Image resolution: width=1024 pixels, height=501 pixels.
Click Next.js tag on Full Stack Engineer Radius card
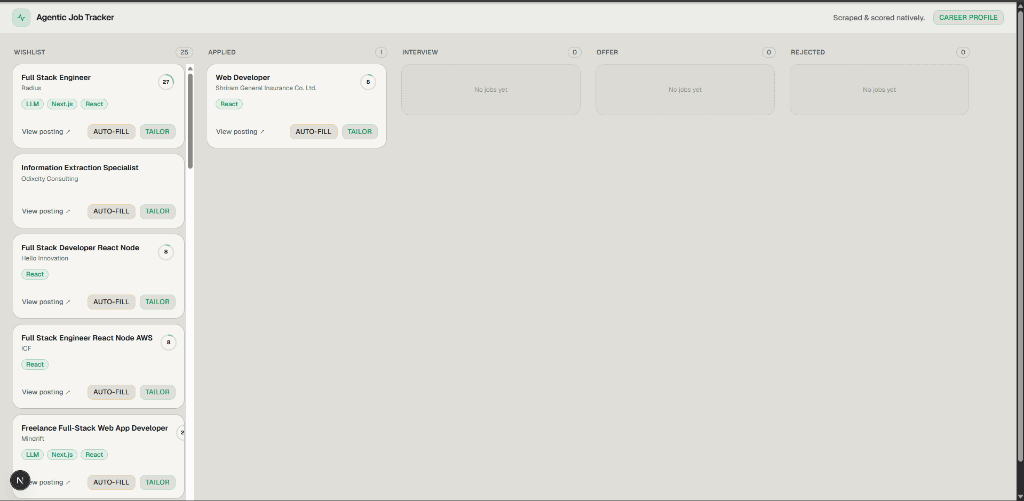[63, 104]
